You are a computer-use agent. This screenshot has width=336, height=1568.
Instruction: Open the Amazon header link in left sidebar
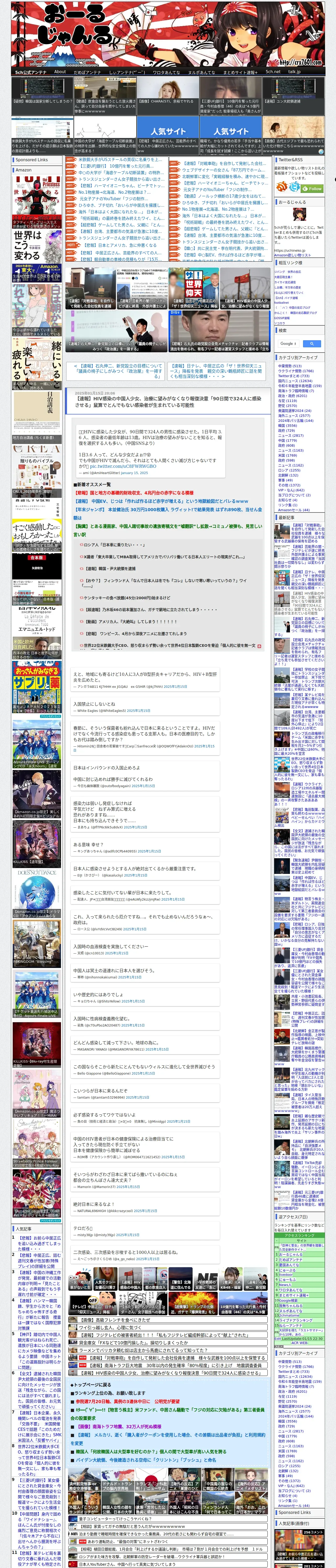(24, 170)
